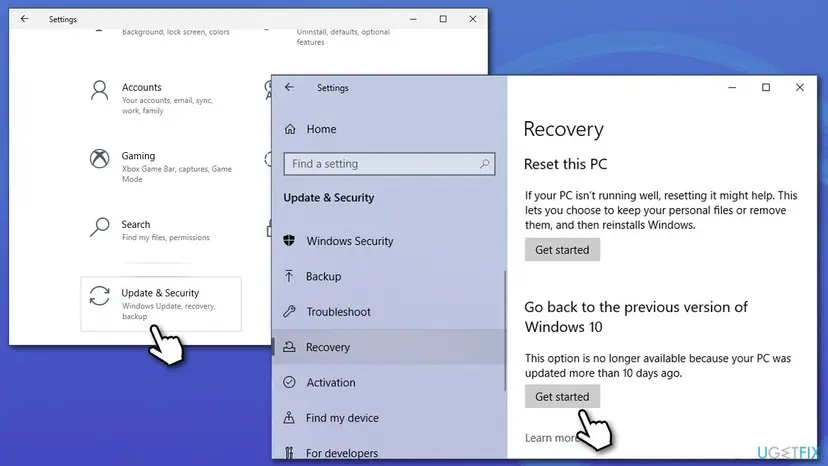
Task: Open Troubleshoot settings page
Action: point(338,312)
